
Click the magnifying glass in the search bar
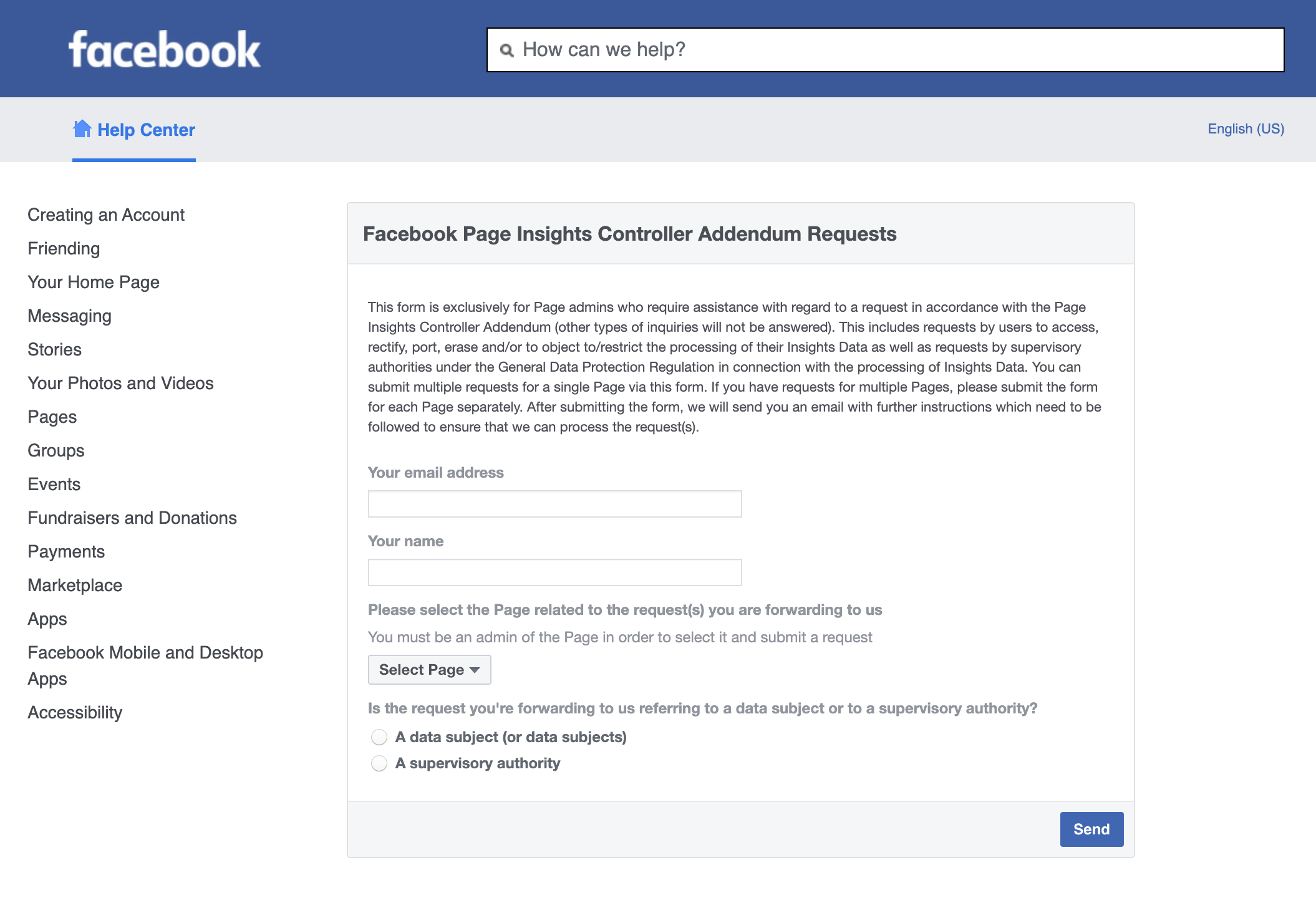[507, 49]
